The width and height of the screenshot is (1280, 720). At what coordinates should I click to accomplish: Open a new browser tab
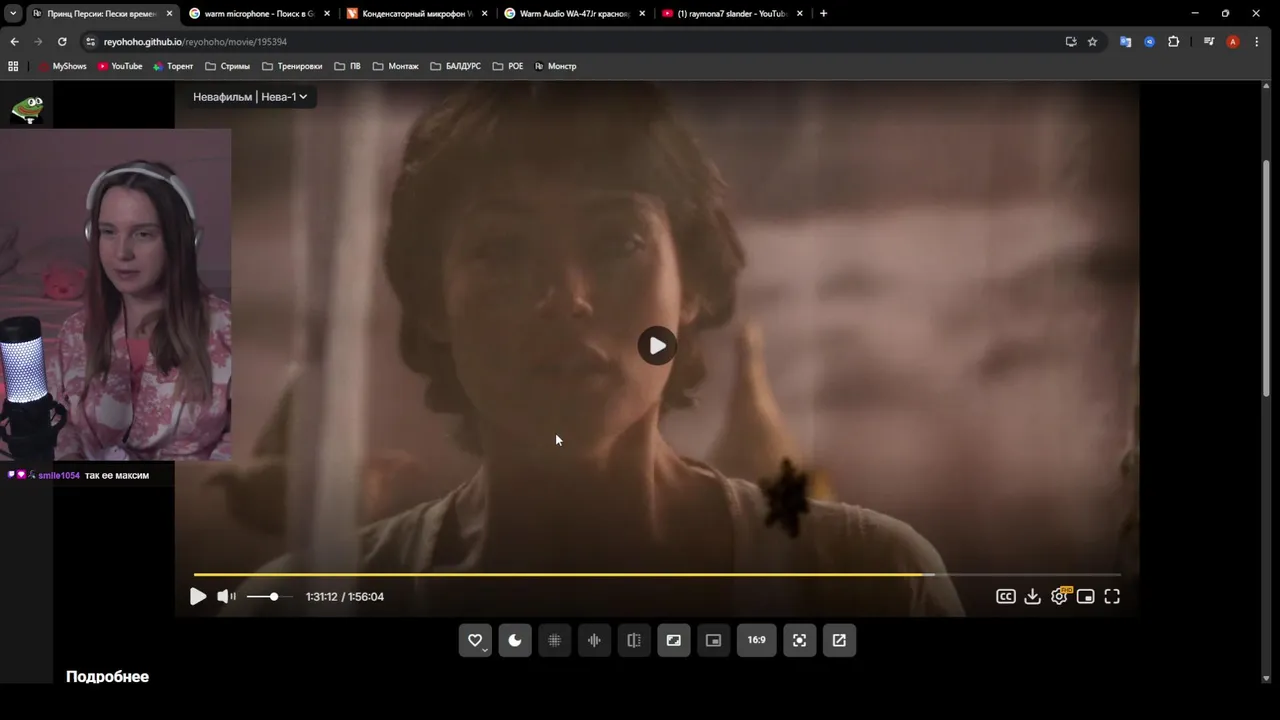tap(823, 14)
